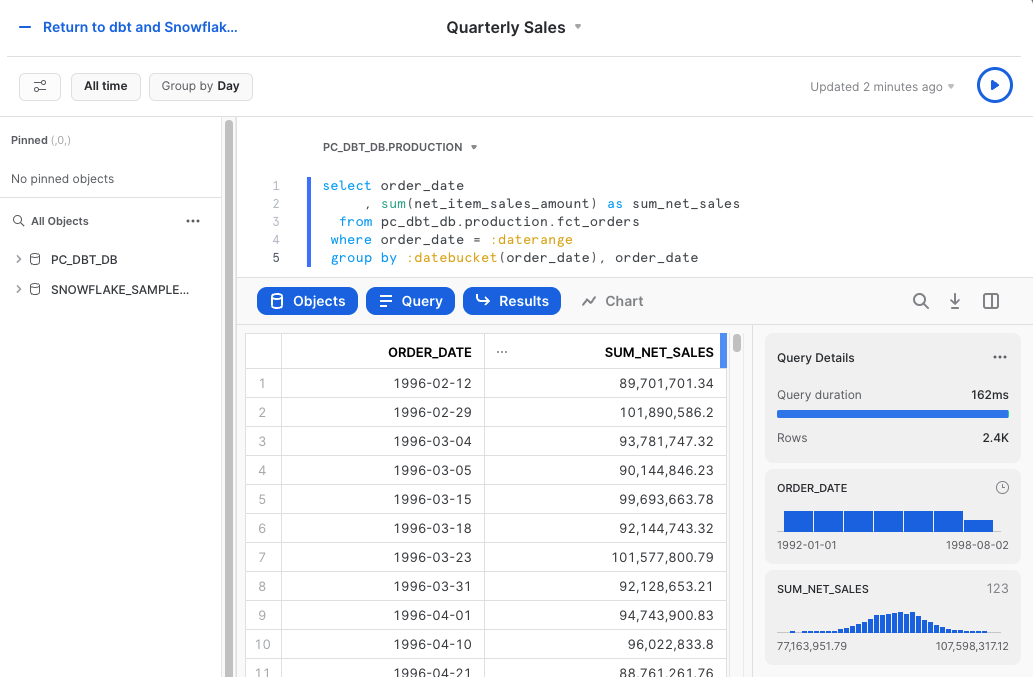Select the Query tab
This screenshot has height=677, width=1033.
(410, 300)
